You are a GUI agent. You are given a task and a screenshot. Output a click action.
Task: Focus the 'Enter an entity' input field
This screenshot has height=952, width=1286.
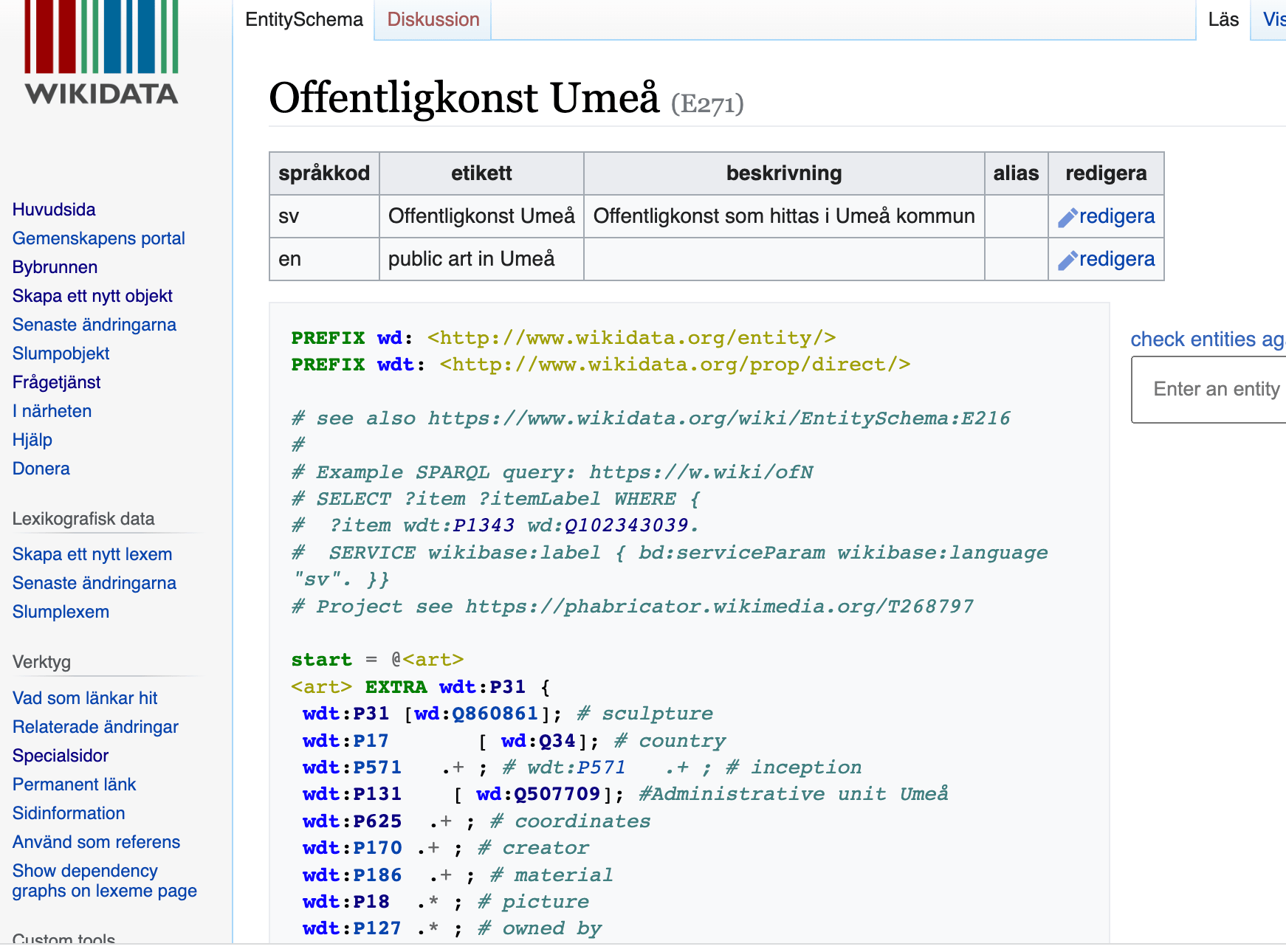1211,390
